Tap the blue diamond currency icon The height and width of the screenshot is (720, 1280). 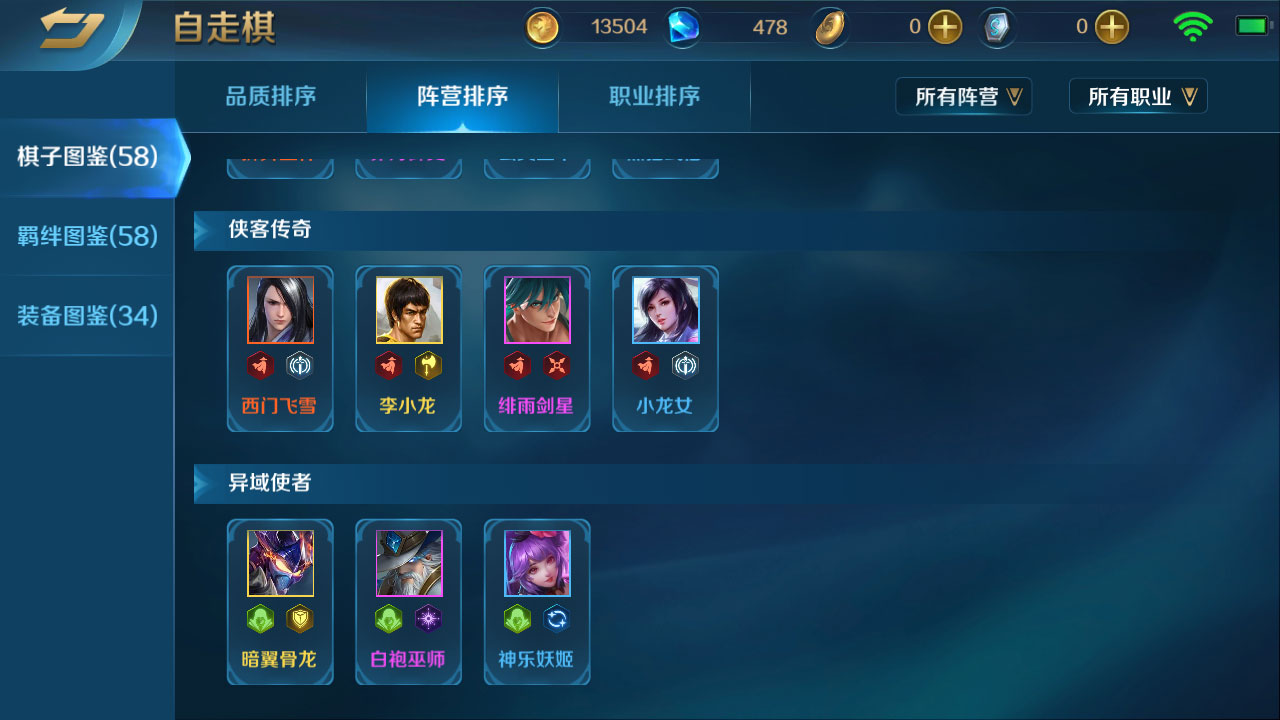[684, 27]
